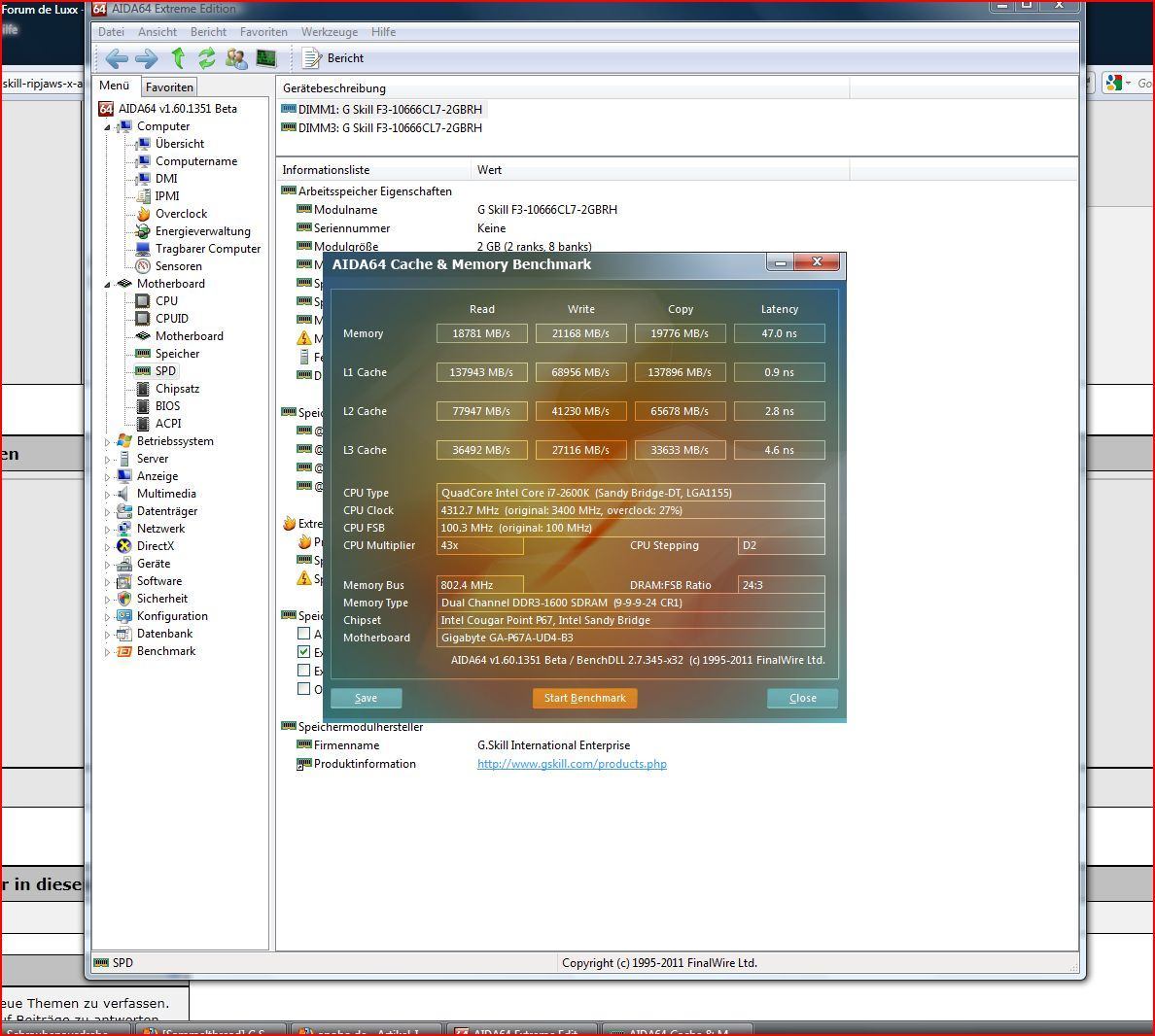Click the Chipsatz icon
This screenshot has width=1155, height=1036.
pyautogui.click(x=143, y=389)
